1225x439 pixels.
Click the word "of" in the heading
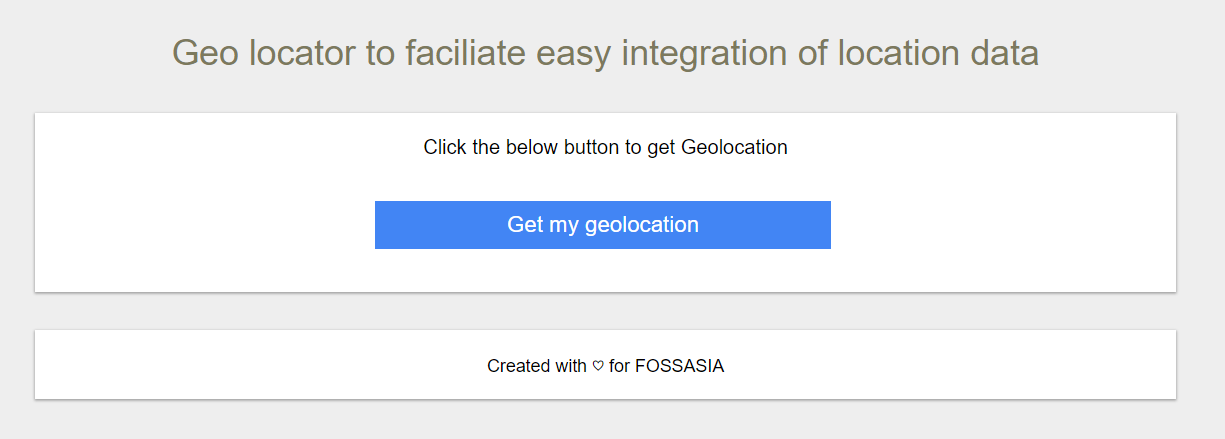[x=813, y=53]
